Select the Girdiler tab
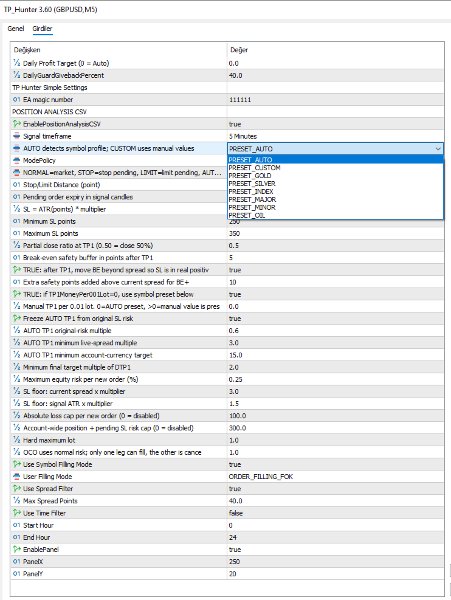The height and width of the screenshot is (600, 451). click(x=42, y=28)
